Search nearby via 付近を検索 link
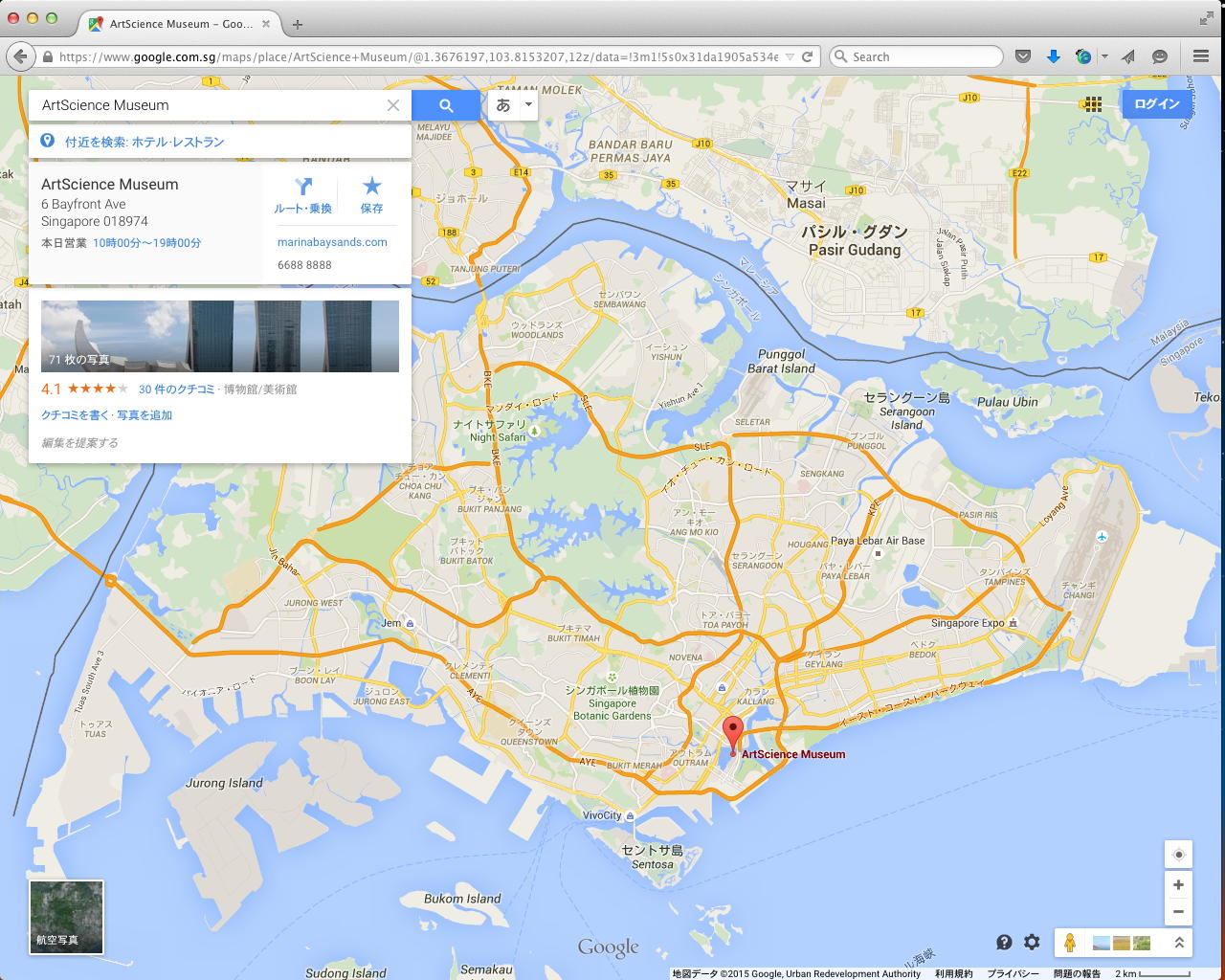Viewport: 1225px width, 980px height. [145, 142]
